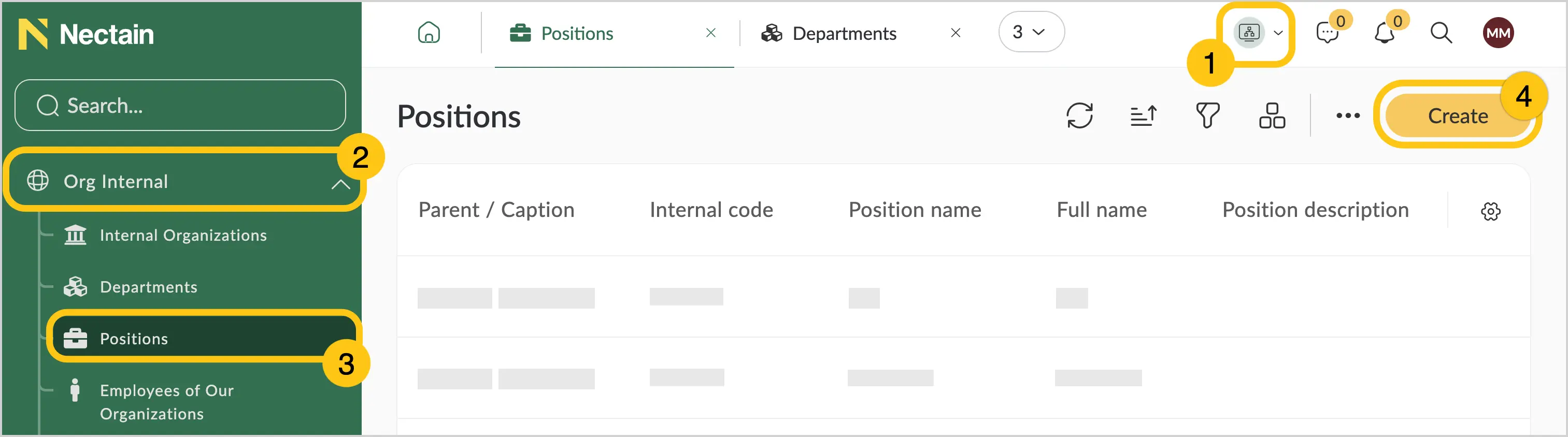Click the magnifier search icon in header
Image resolution: width=1568 pixels, height=437 pixels.
1441,33
